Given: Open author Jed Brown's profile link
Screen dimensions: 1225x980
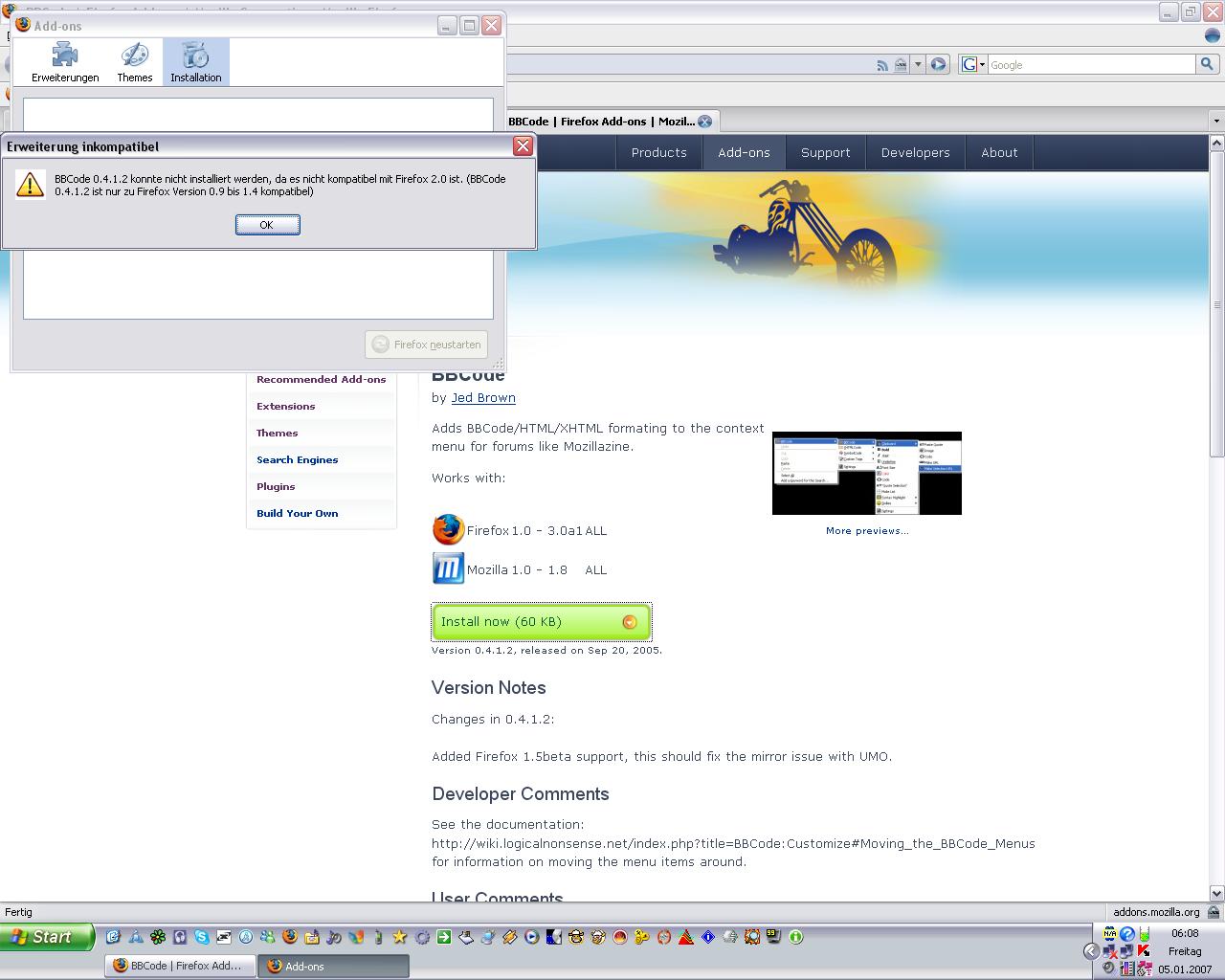Looking at the screenshot, I should tap(483, 398).
